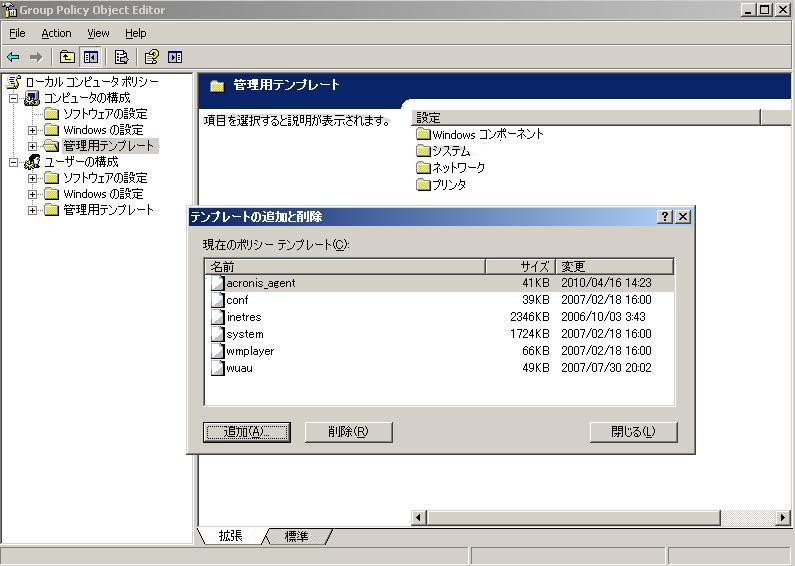Open the Action menu

tap(56, 33)
